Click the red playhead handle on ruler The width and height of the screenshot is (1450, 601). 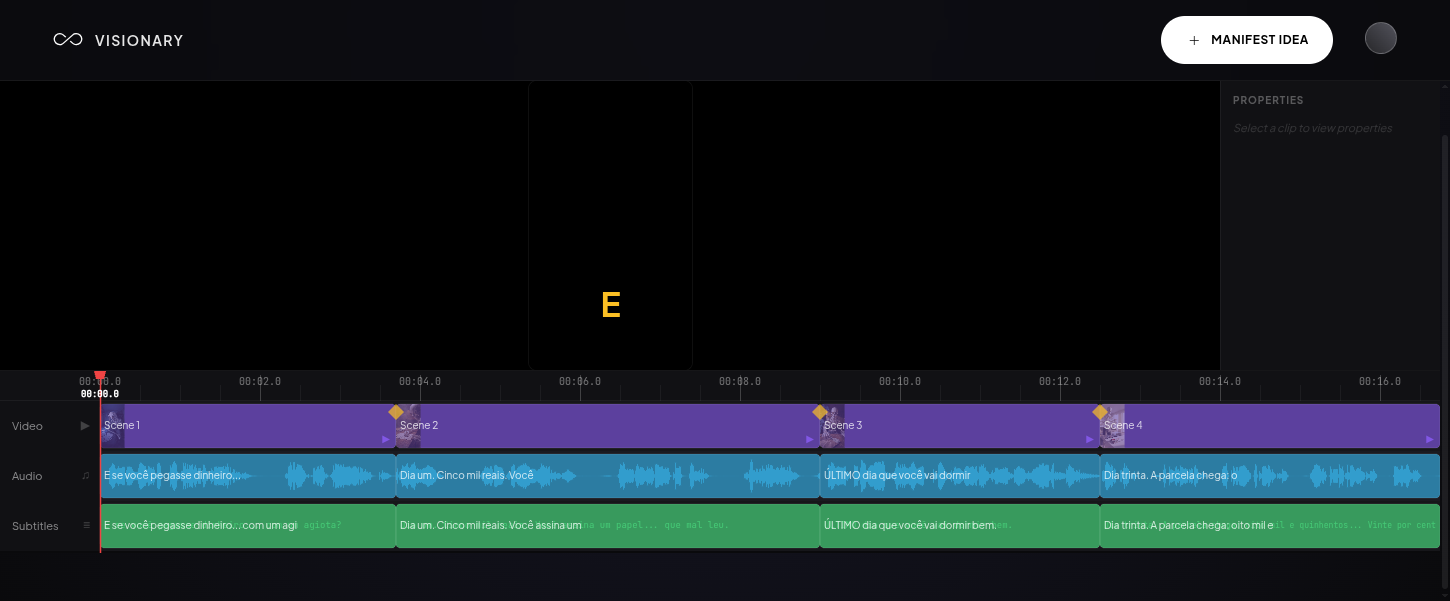tap(100, 378)
